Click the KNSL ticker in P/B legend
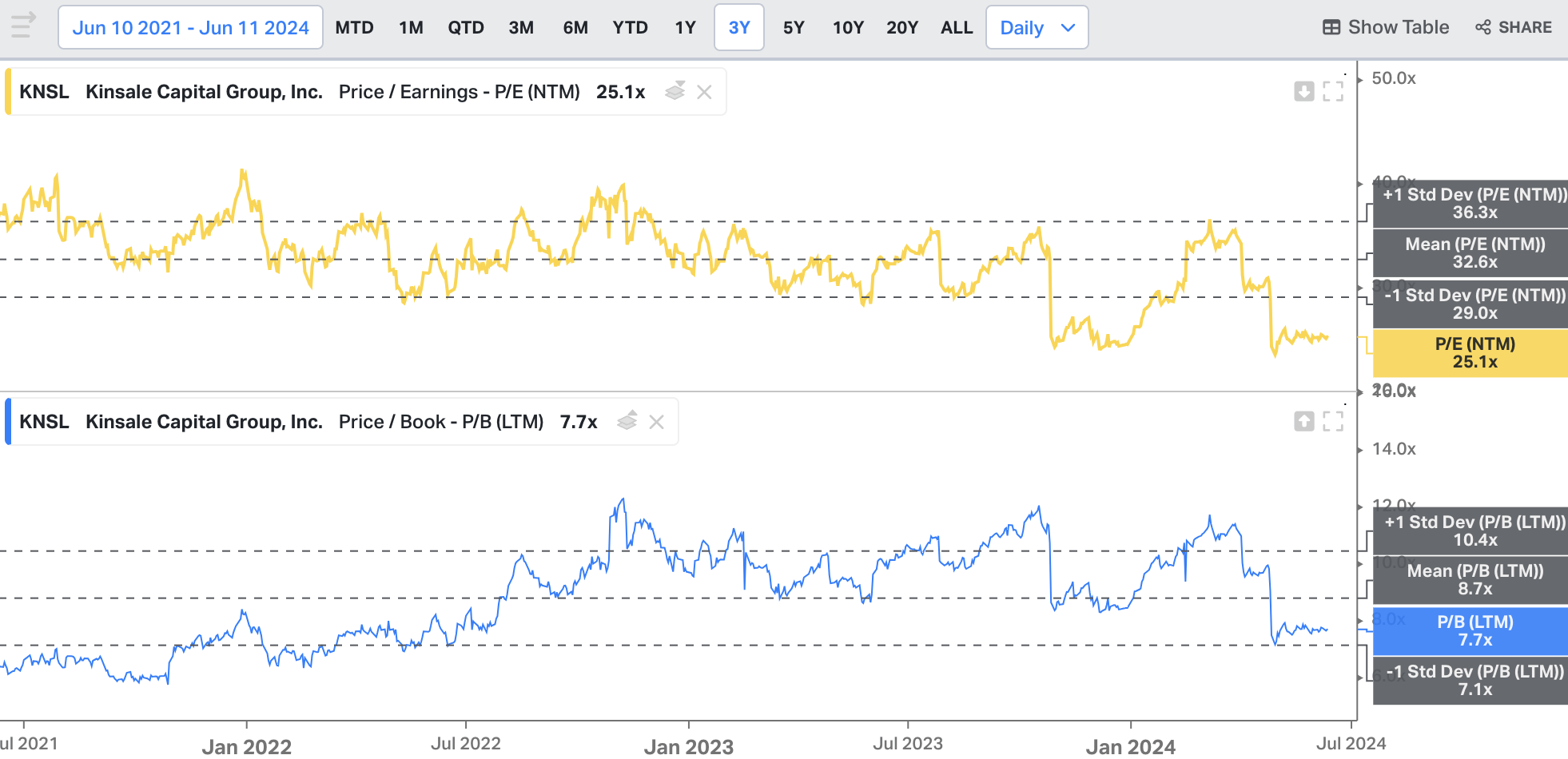 click(44, 422)
